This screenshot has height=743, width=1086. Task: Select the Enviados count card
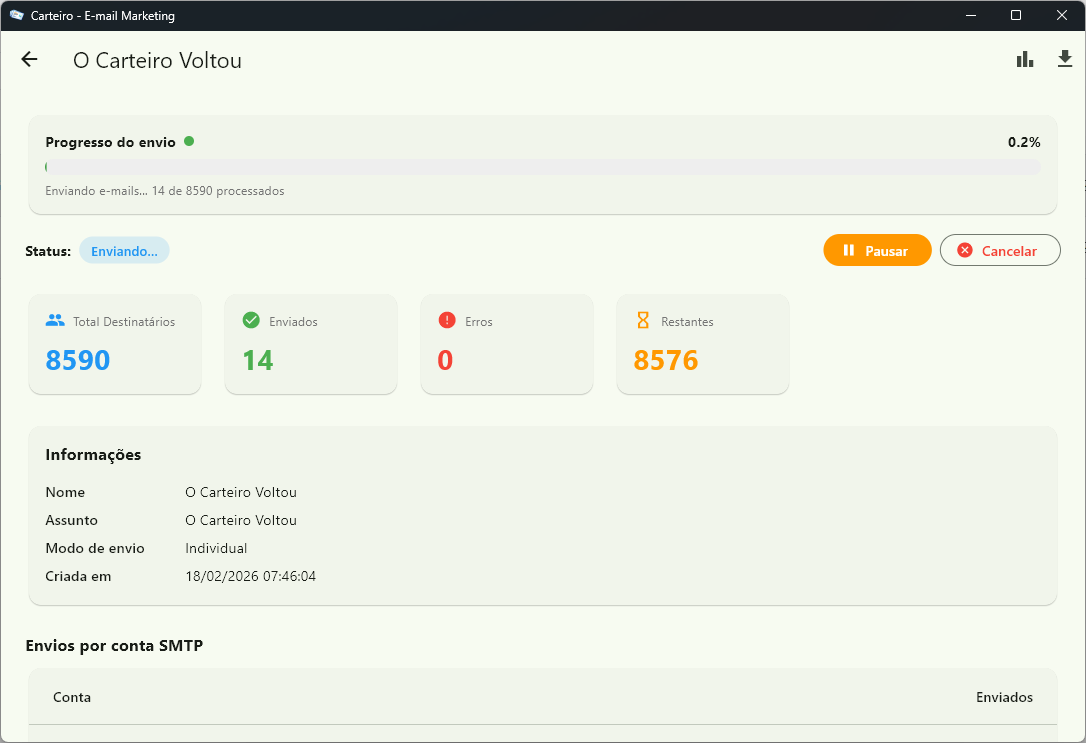[x=311, y=344]
